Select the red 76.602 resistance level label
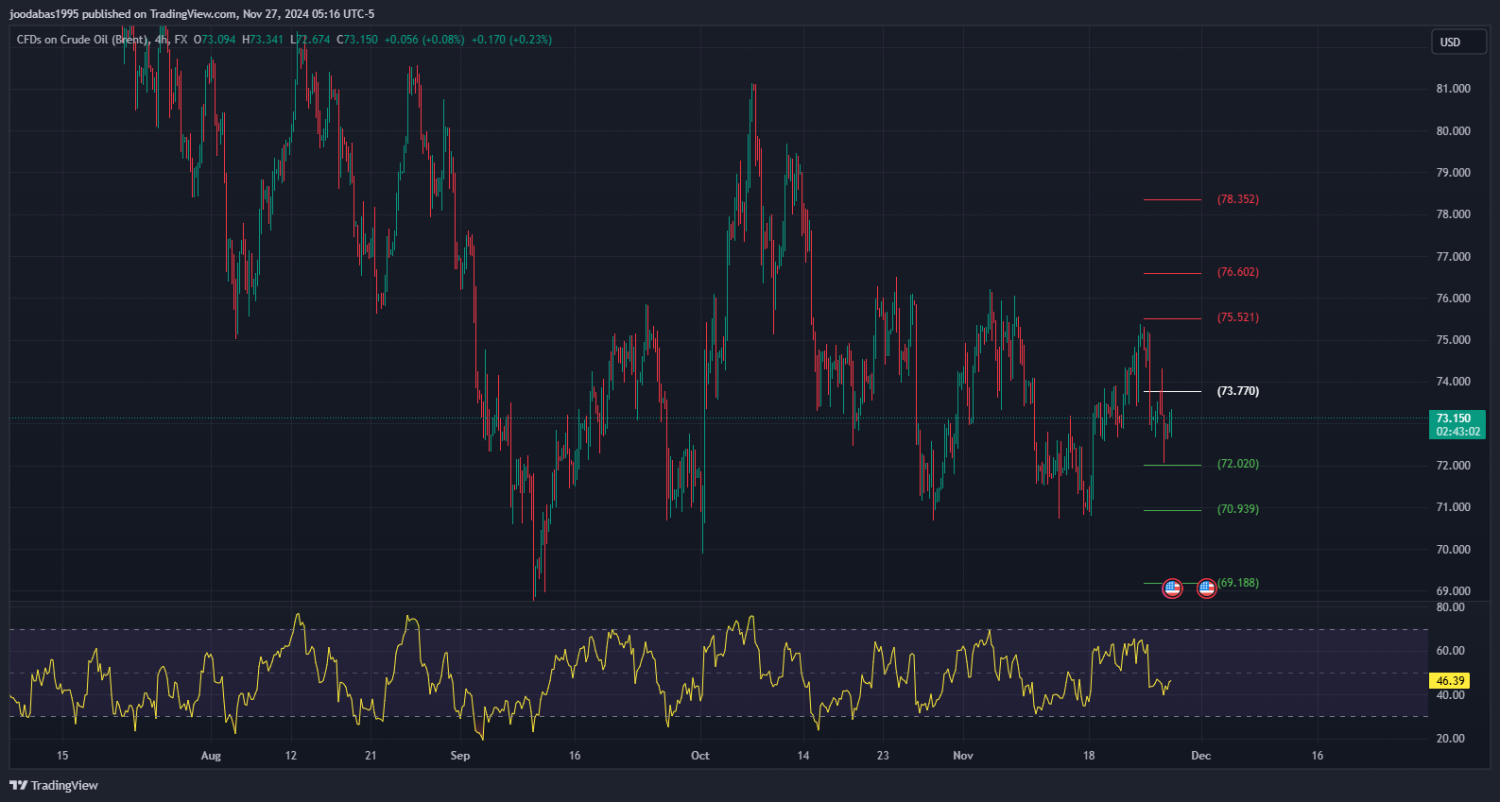The image size is (1500, 802). pos(1237,272)
